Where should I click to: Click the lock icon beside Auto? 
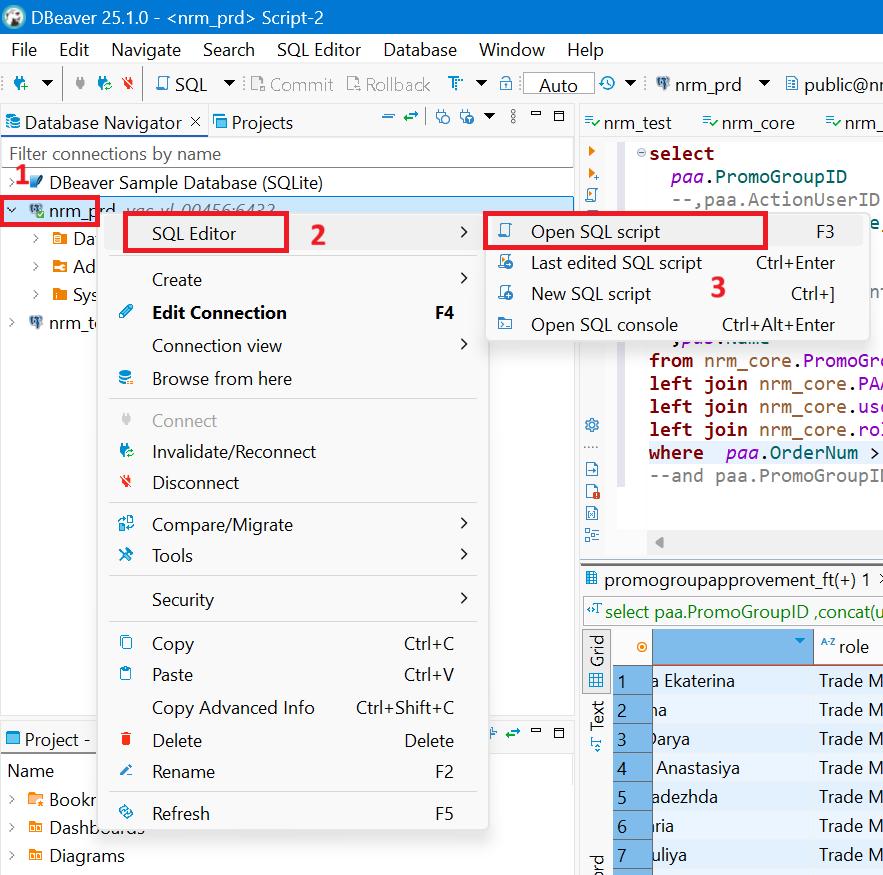[506, 83]
